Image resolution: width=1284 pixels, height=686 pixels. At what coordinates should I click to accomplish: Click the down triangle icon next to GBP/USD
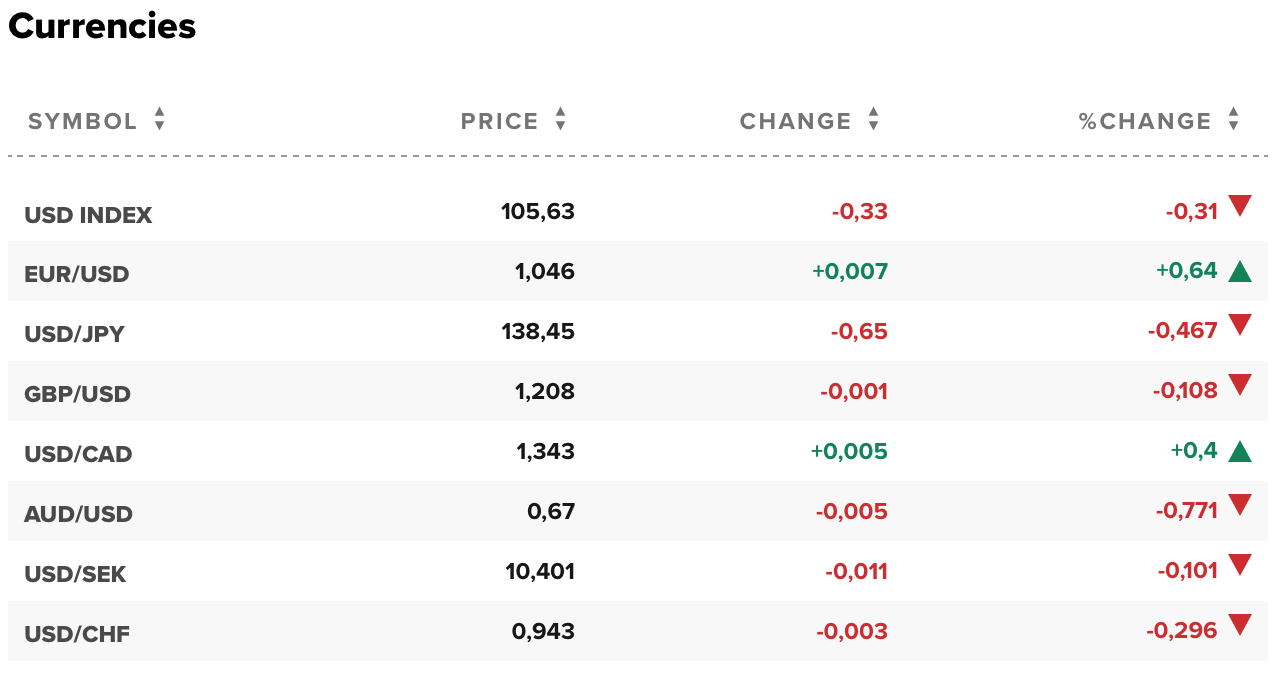click(1239, 389)
